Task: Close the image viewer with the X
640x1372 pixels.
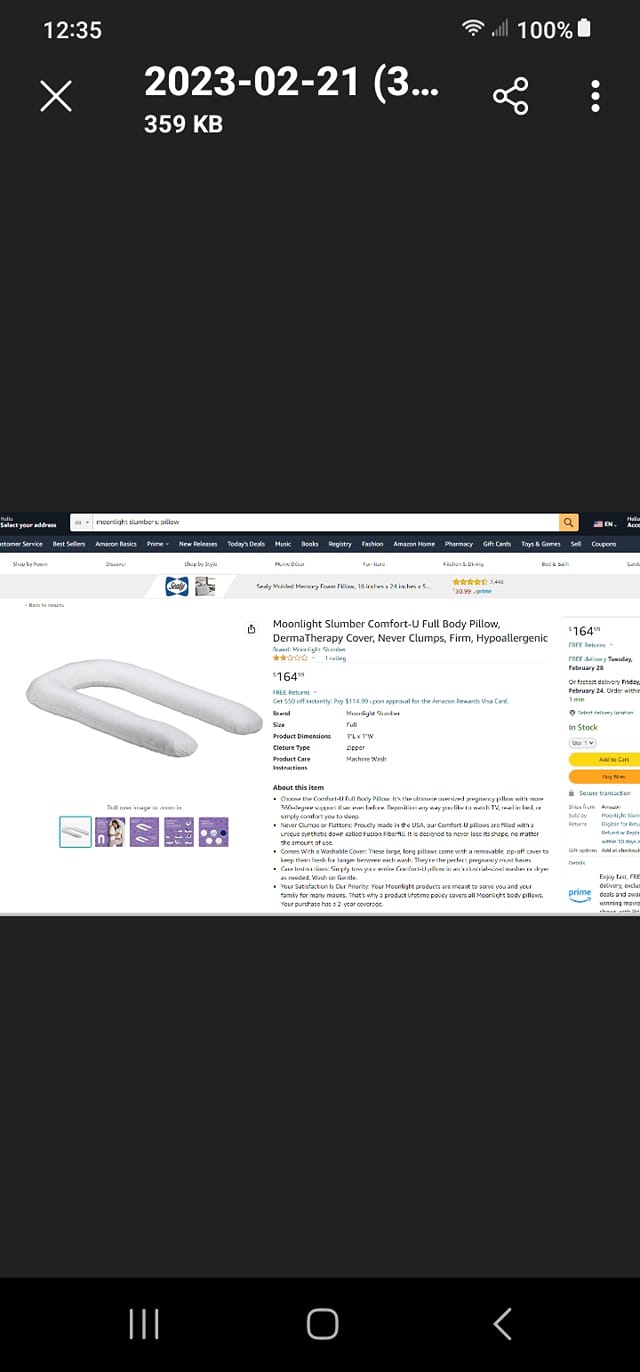Action: (x=56, y=96)
